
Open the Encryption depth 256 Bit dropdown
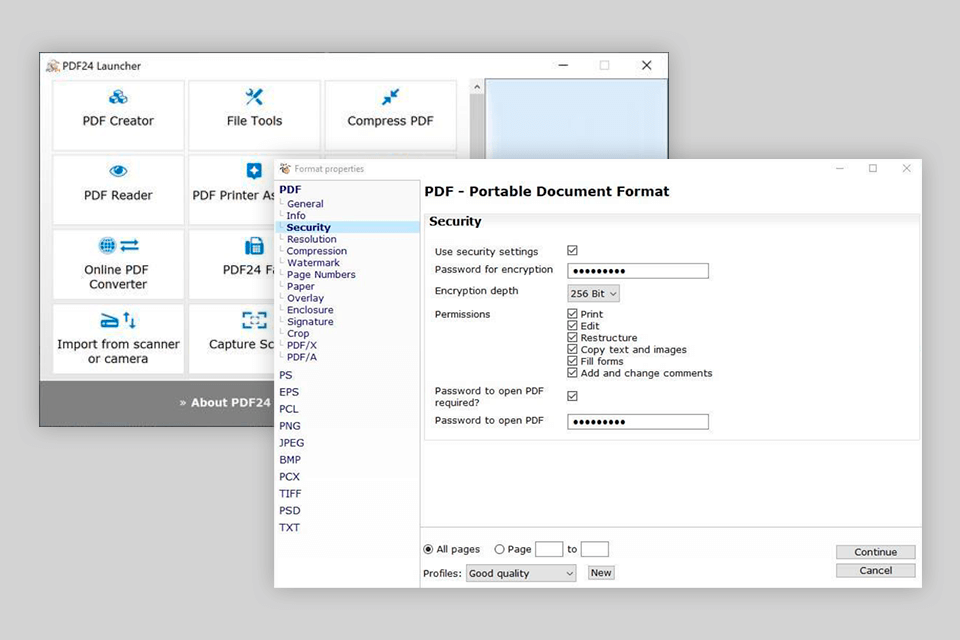(593, 293)
